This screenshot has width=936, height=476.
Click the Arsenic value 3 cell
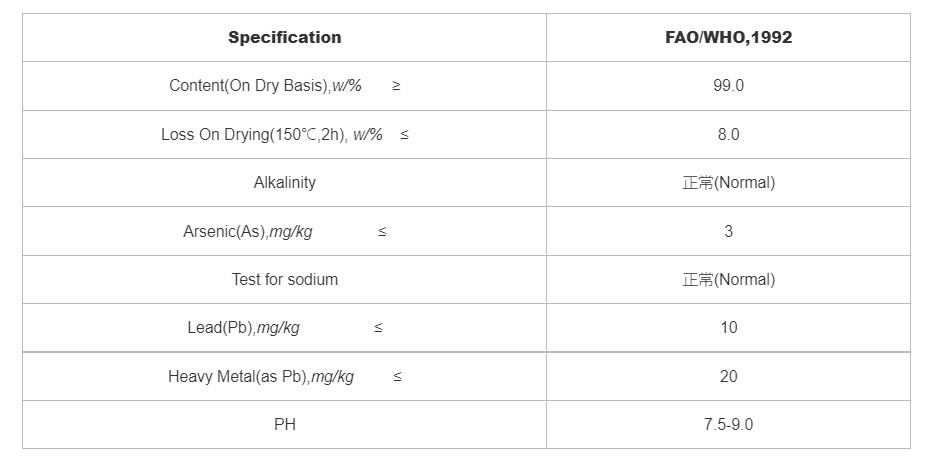click(728, 231)
